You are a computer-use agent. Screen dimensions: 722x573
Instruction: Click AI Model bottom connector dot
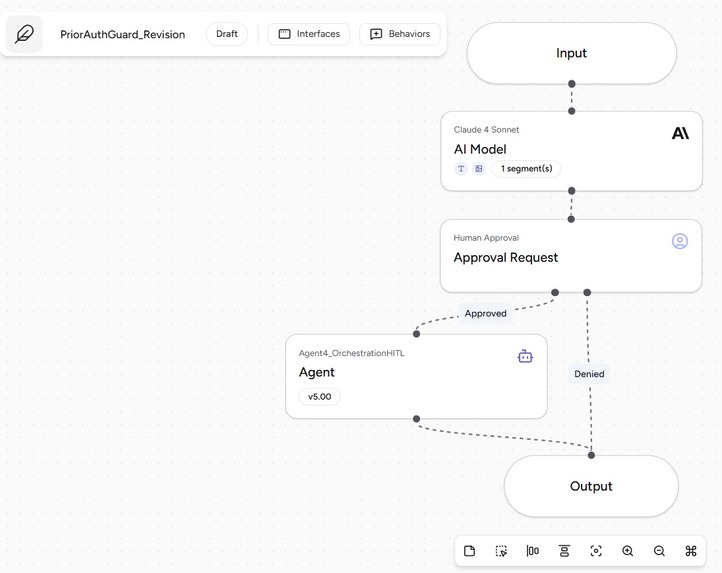pyautogui.click(x=571, y=191)
